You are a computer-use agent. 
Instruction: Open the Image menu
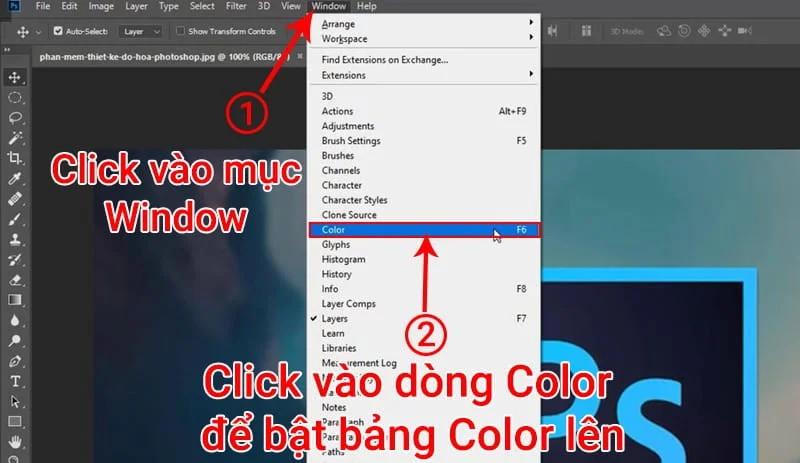coord(101,6)
